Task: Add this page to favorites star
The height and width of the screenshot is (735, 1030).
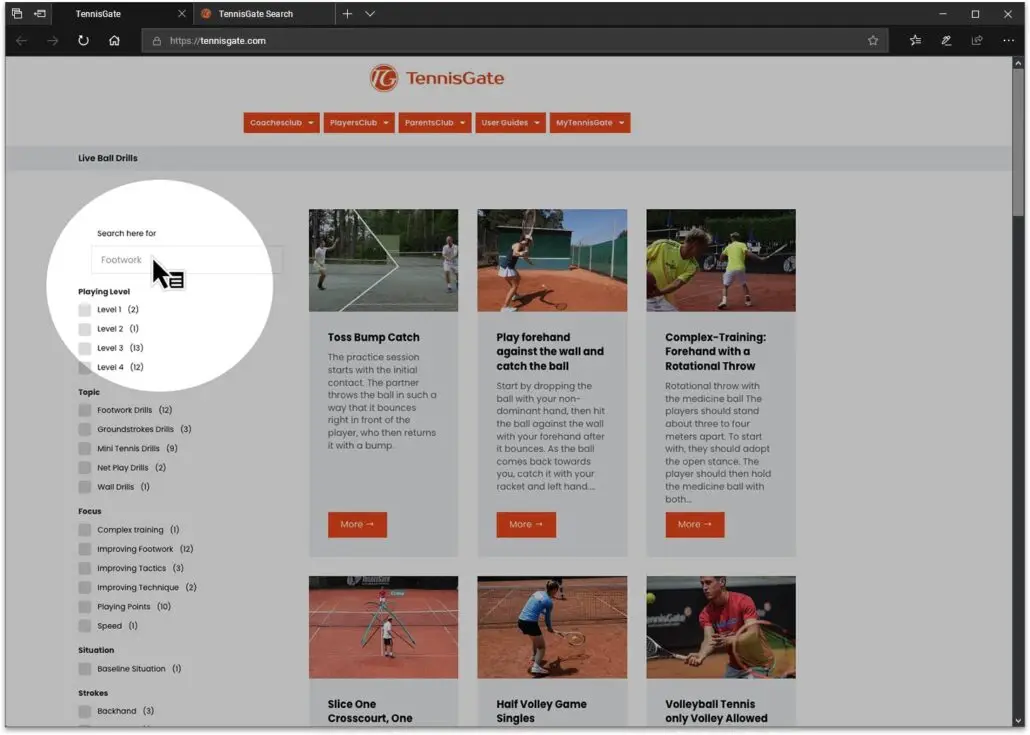Action: coord(873,41)
